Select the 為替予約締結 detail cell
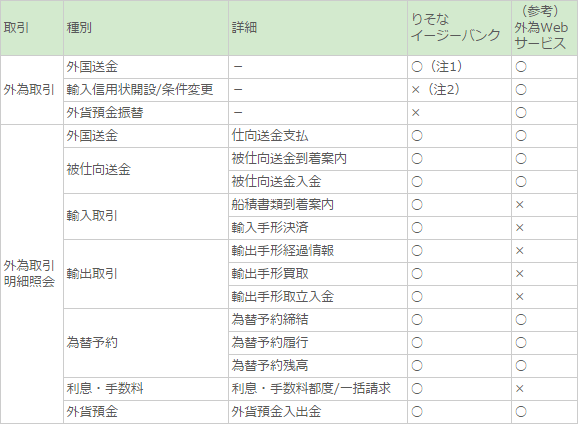Screen dimensions: 578x424 coord(318,320)
